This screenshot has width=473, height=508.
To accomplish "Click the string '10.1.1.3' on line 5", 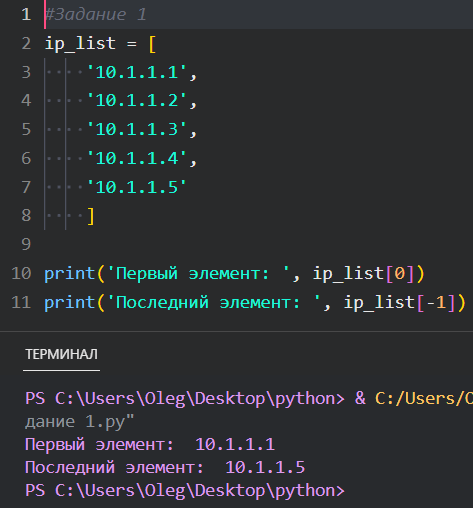I will 137,129.
